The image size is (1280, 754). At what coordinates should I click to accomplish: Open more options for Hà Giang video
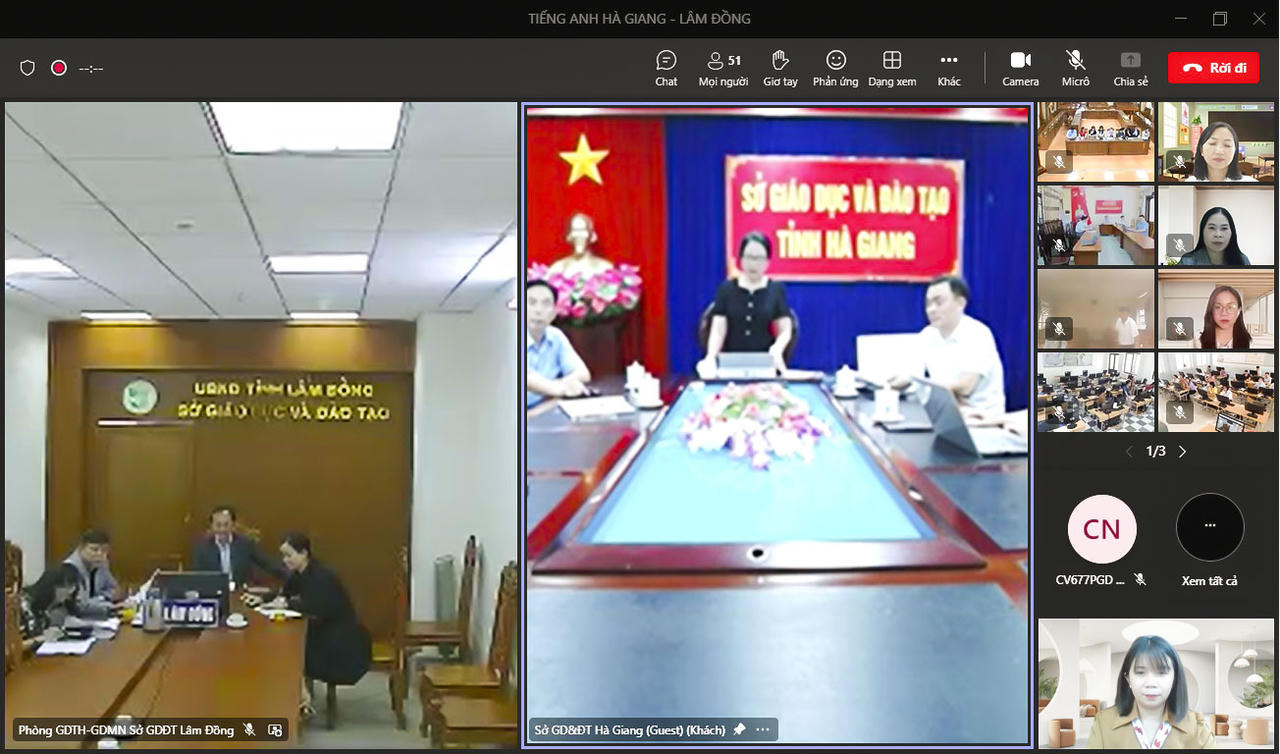point(763,730)
